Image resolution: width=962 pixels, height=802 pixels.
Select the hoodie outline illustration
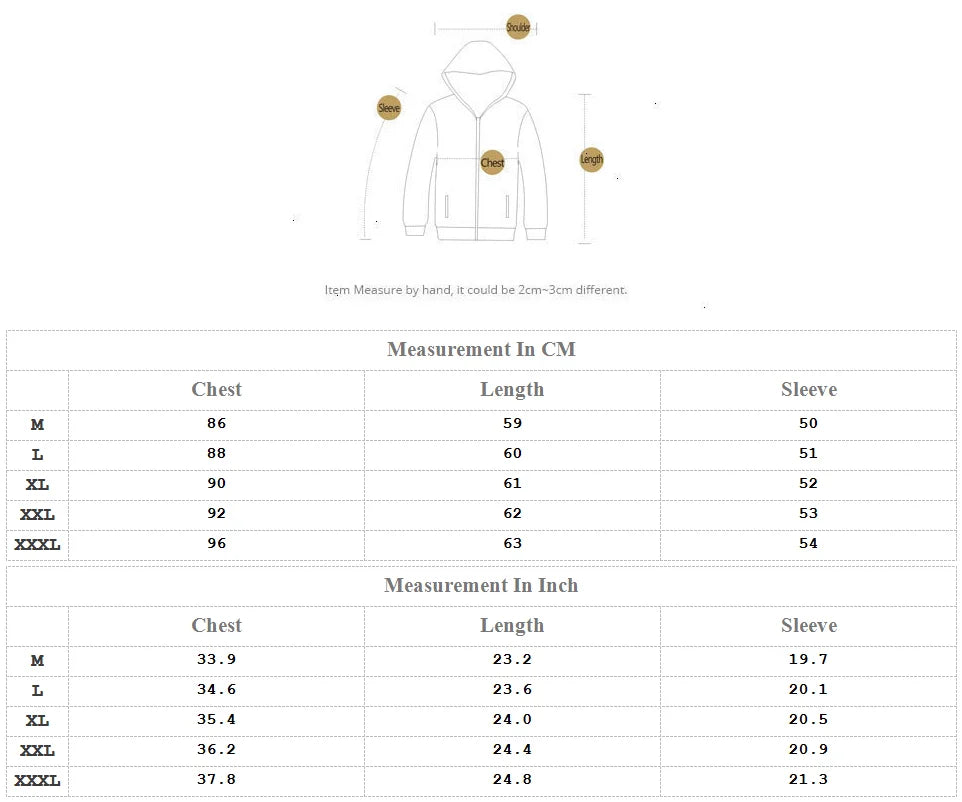tap(475, 140)
